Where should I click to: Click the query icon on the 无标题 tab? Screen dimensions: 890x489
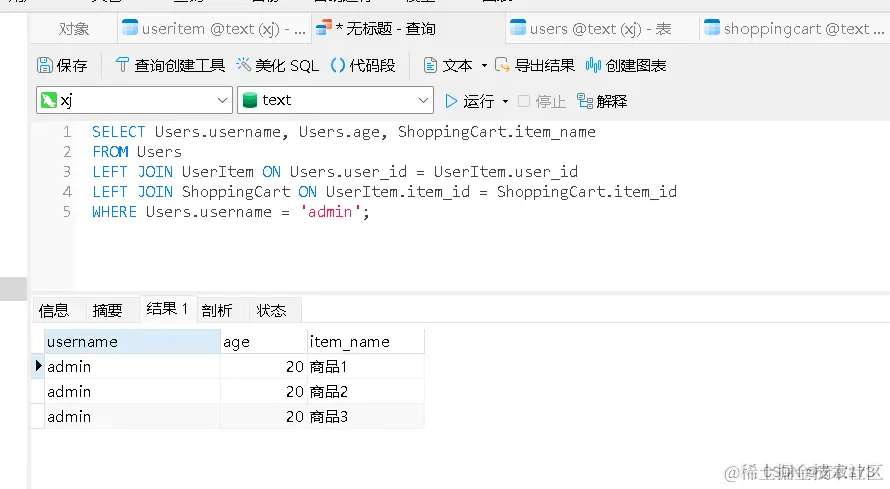(324, 27)
